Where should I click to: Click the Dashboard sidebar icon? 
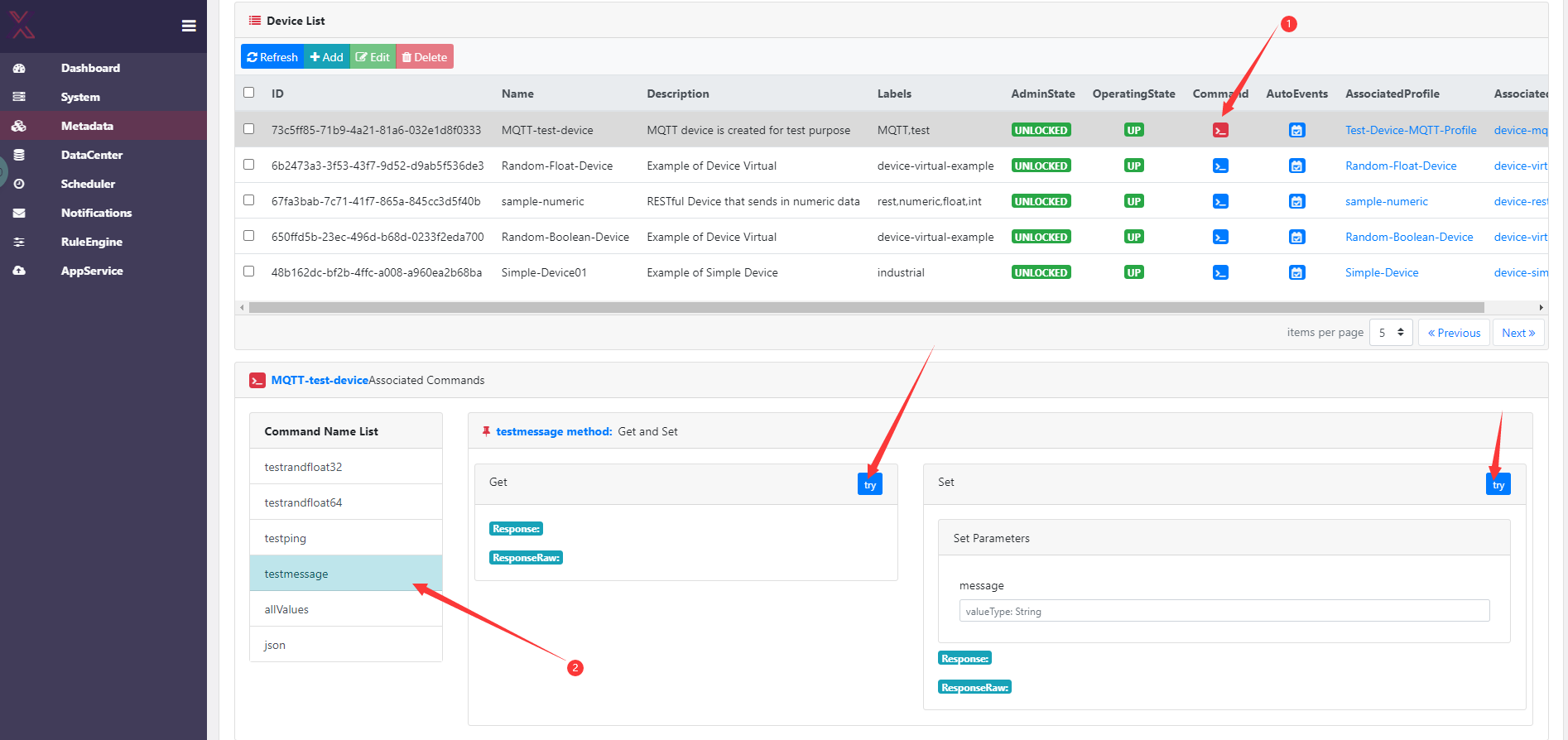point(19,68)
